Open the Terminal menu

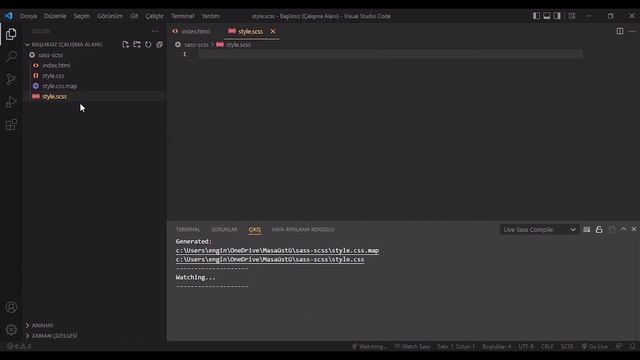coord(182,16)
